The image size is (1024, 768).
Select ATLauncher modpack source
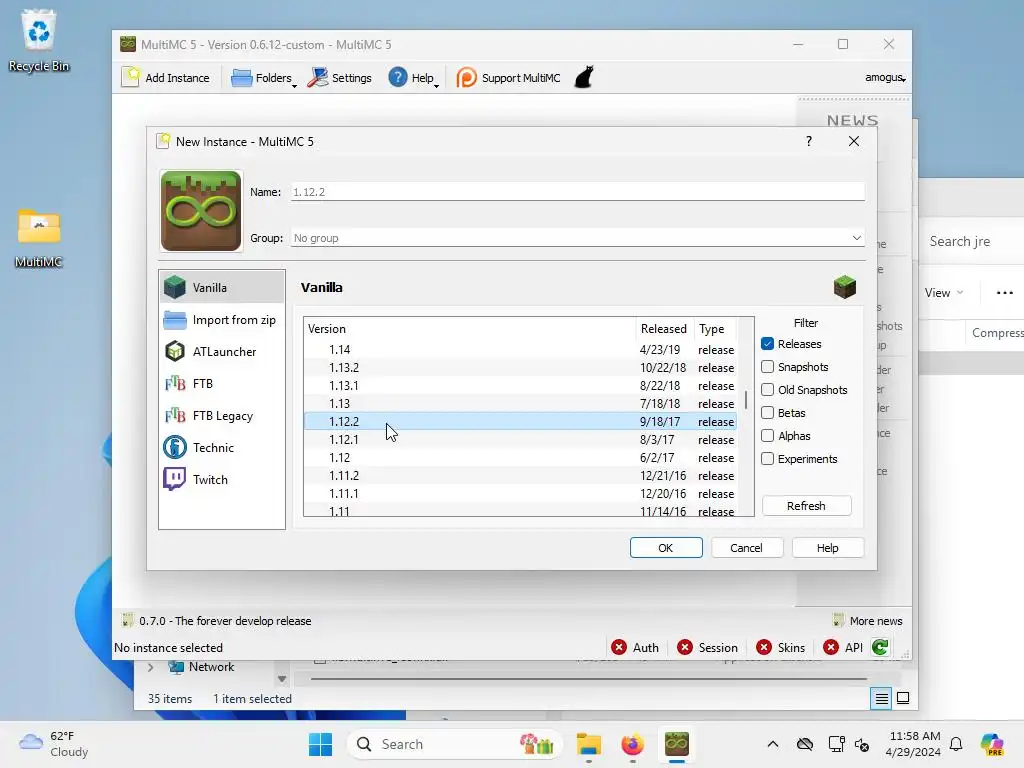222,351
